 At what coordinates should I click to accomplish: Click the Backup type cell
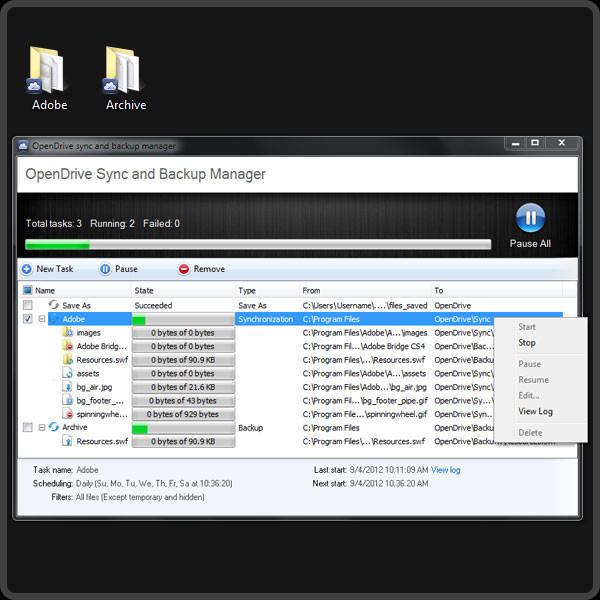click(250, 428)
